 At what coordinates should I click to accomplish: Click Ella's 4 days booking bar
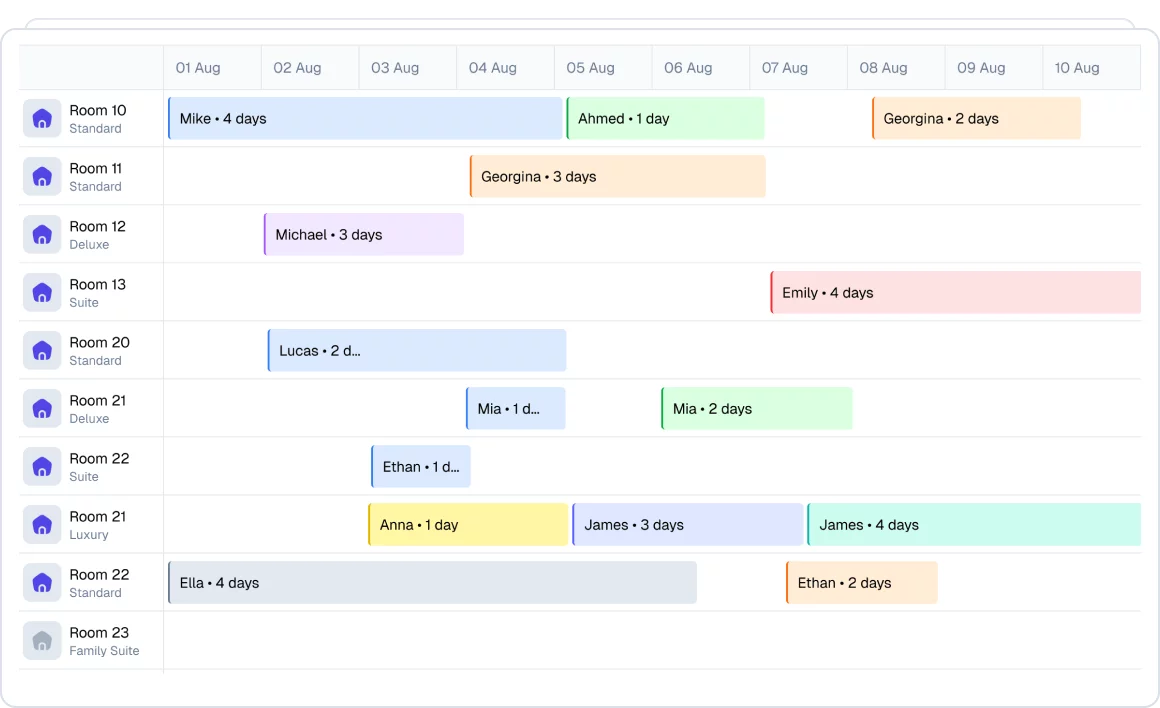coord(432,583)
